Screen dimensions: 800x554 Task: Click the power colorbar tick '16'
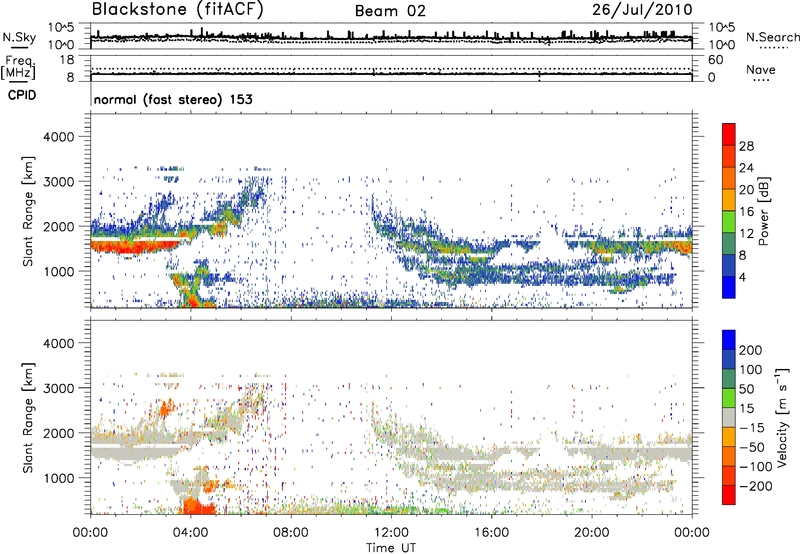746,212
